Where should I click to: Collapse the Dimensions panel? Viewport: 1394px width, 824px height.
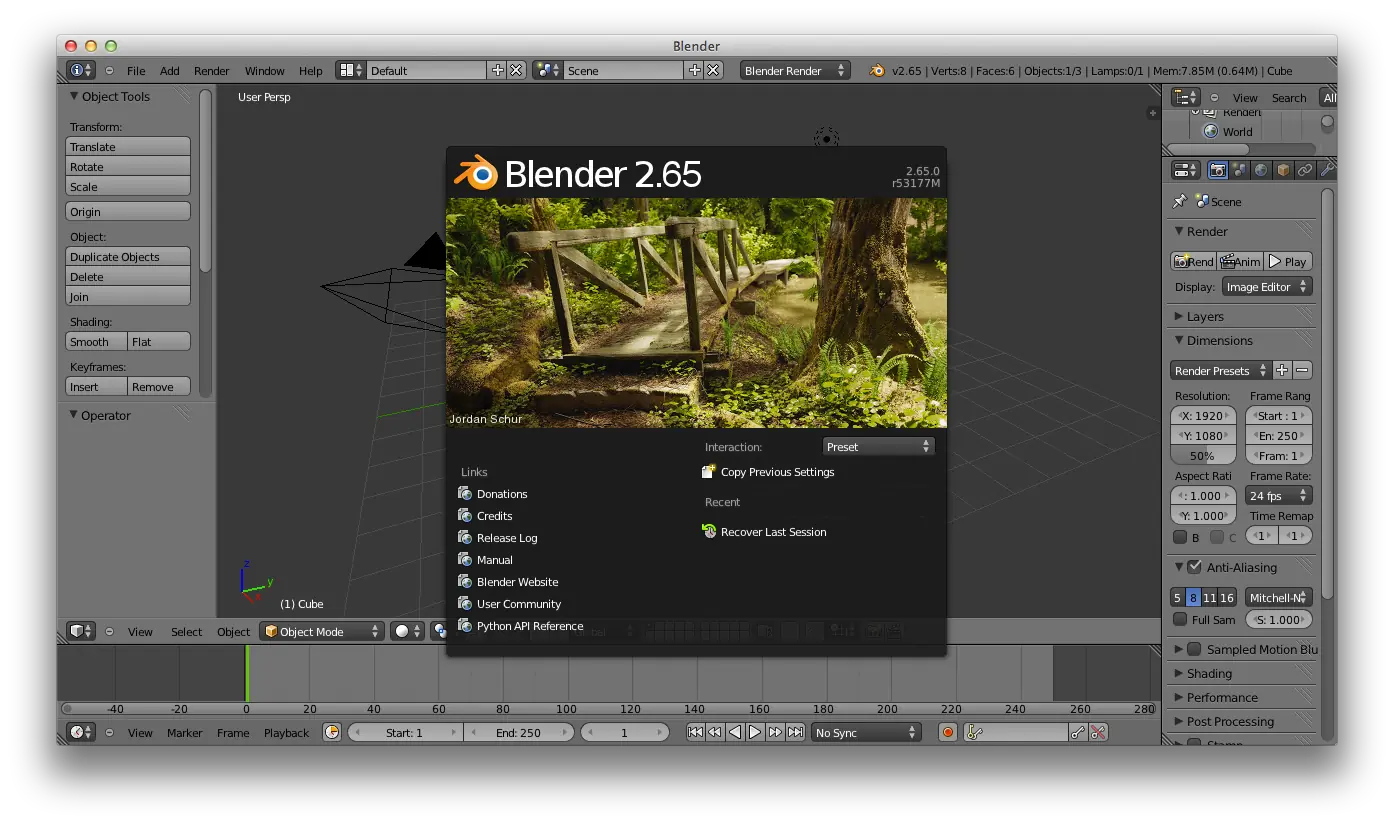pos(1213,341)
